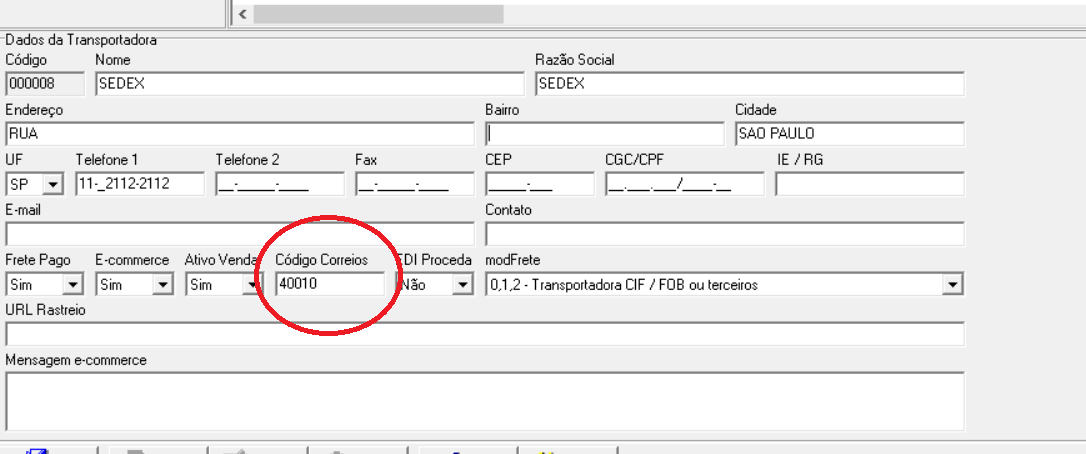Click the Código field showing 000008
This screenshot has width=1086, height=454.
pyautogui.click(x=45, y=84)
